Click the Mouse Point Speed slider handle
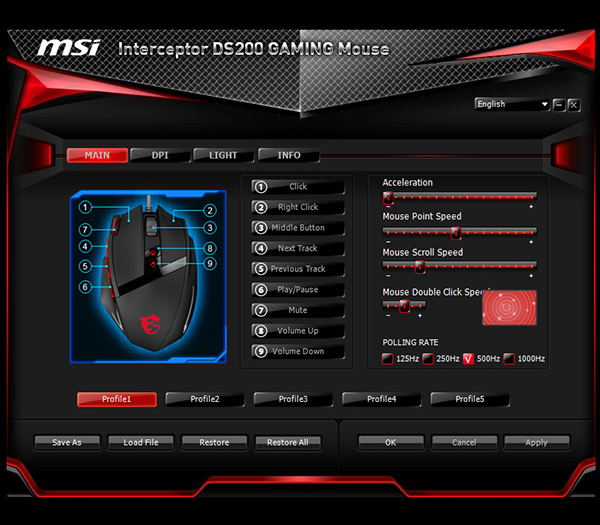Screen dimensions: 600x525 click(x=456, y=233)
